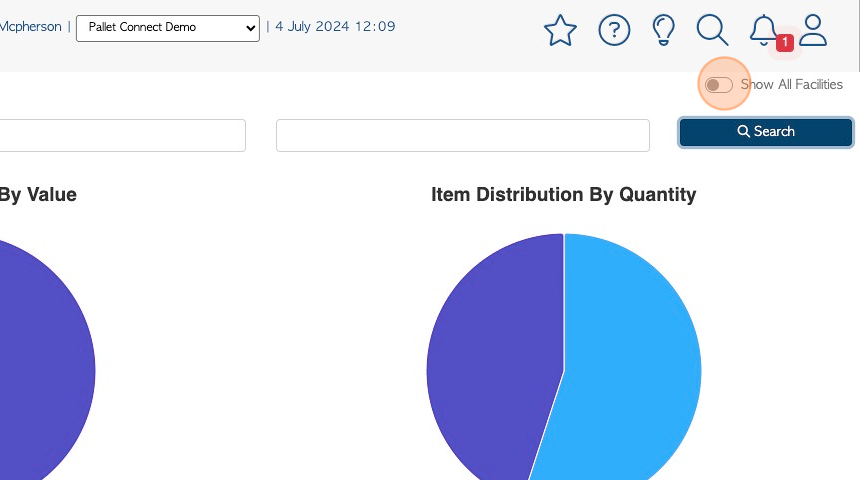The height and width of the screenshot is (480, 860).
Task: Click the Mcpherson user name link
Action: coord(31,26)
